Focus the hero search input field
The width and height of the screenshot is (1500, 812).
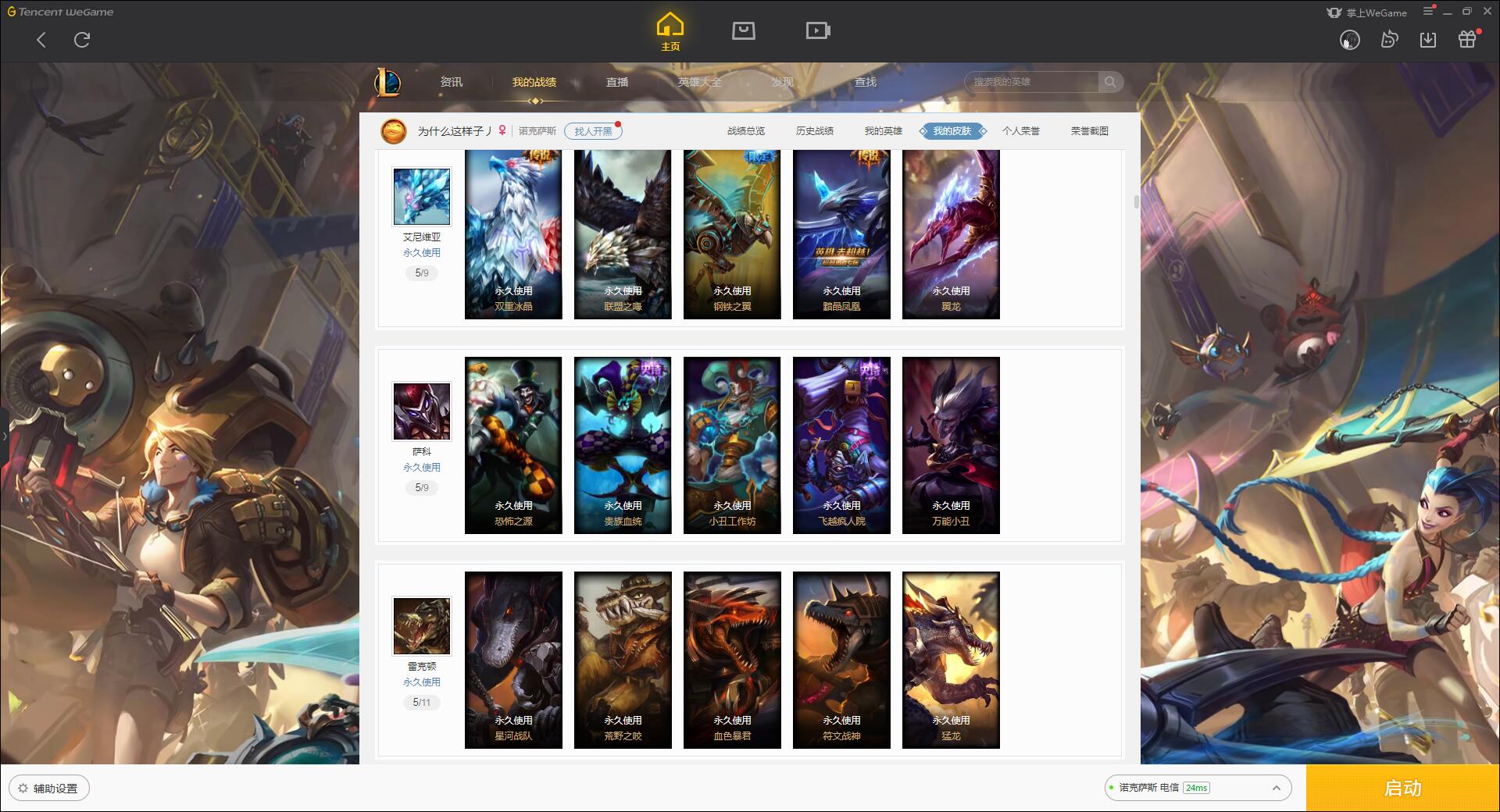(x=1032, y=82)
